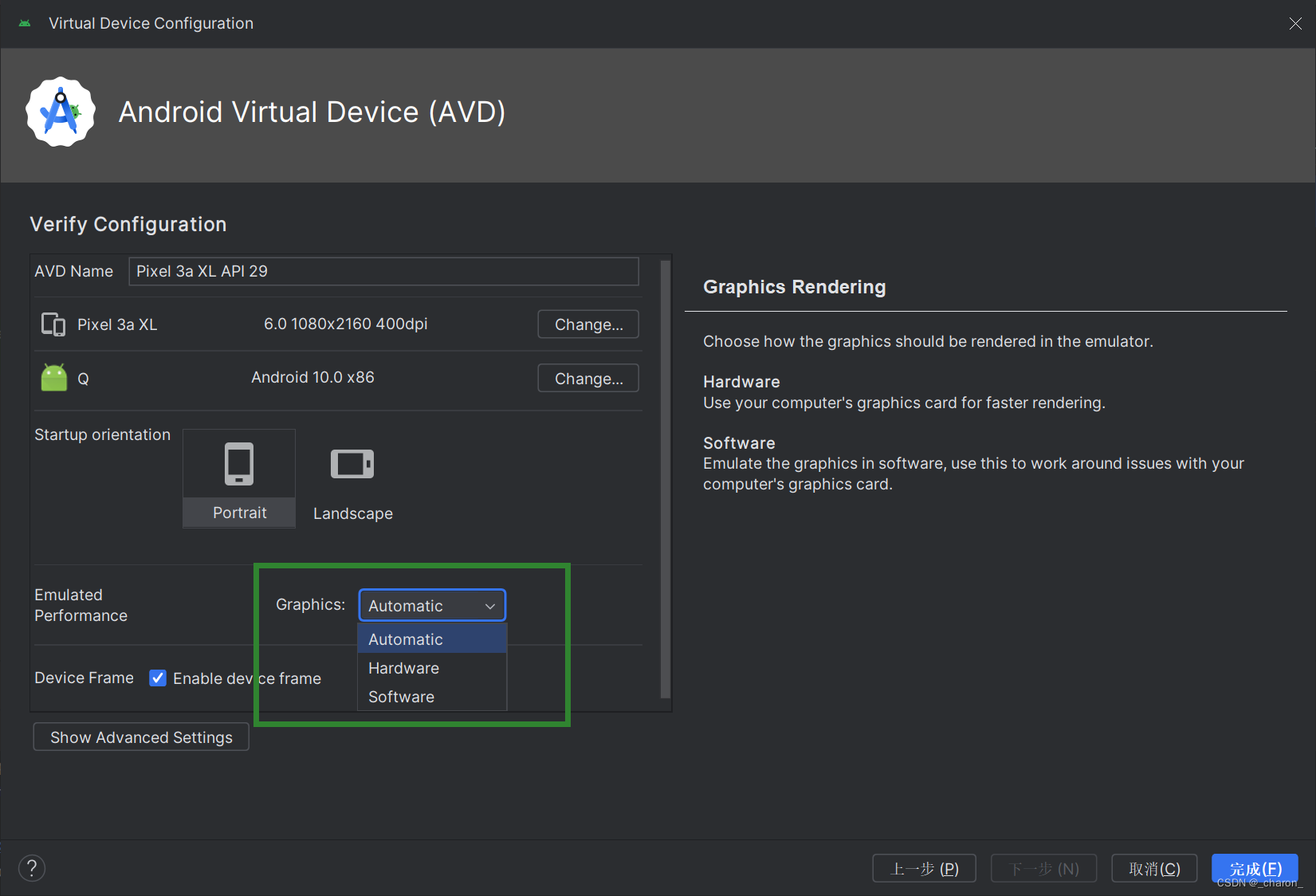Screen dimensions: 1316x896
Task: Choose Hardware from the Graphics list
Action: click(432, 668)
